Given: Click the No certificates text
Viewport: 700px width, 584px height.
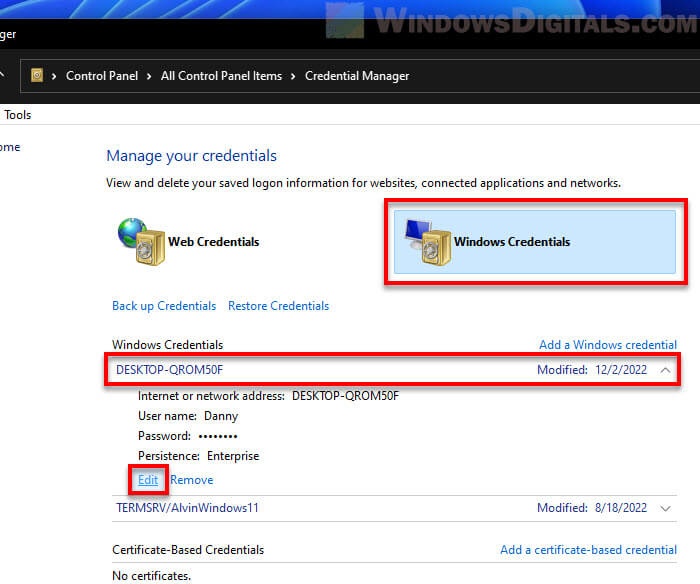Looking at the screenshot, I should click(151, 576).
